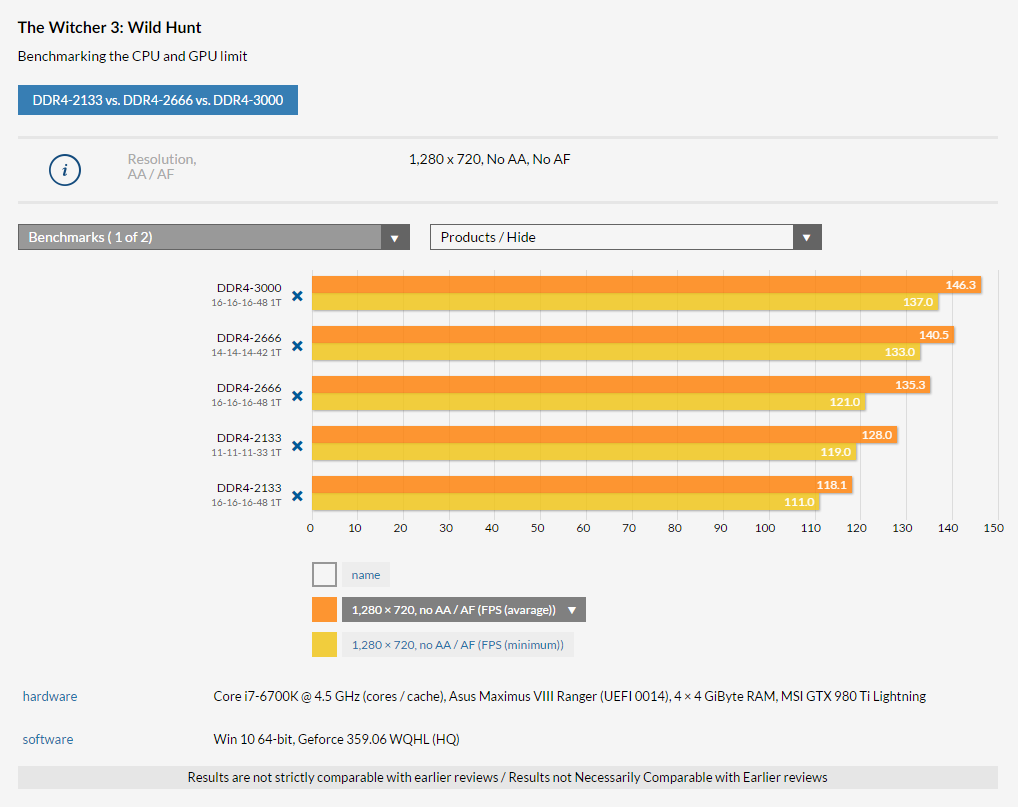The width and height of the screenshot is (1024, 807).
Task: Open the hardware link
Action: [50, 697]
